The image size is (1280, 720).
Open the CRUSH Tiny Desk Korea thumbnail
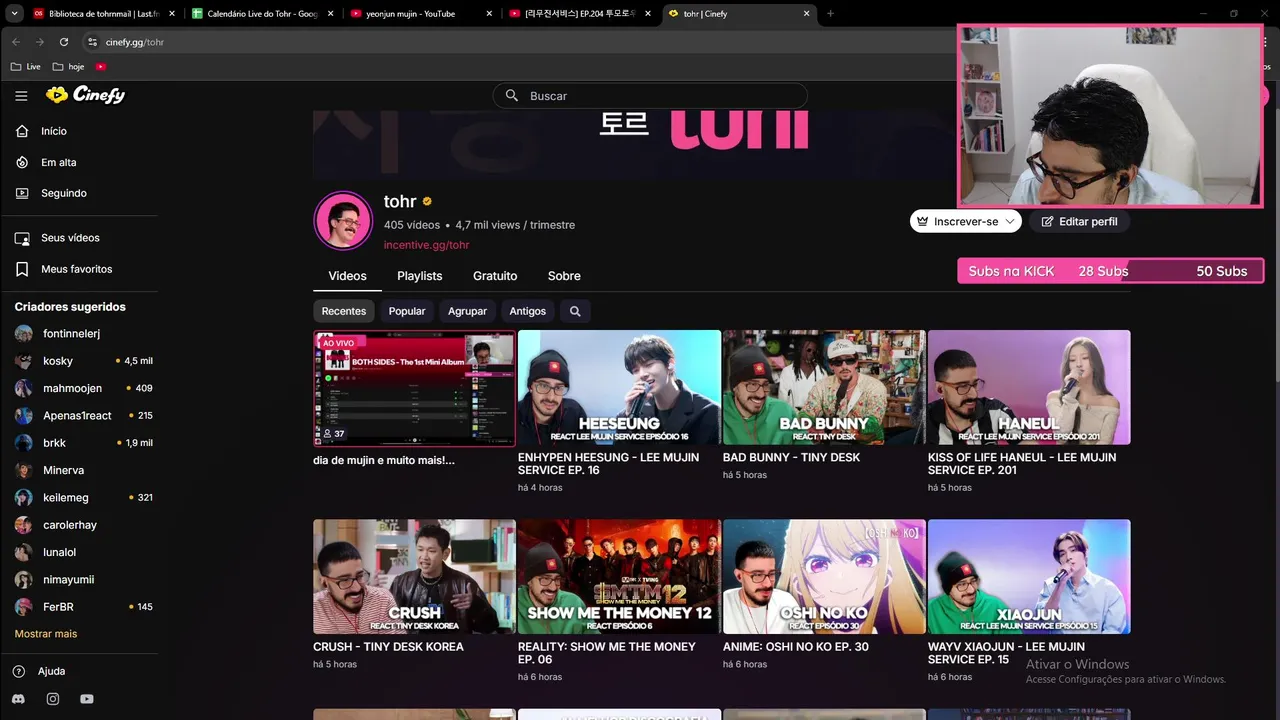click(414, 576)
